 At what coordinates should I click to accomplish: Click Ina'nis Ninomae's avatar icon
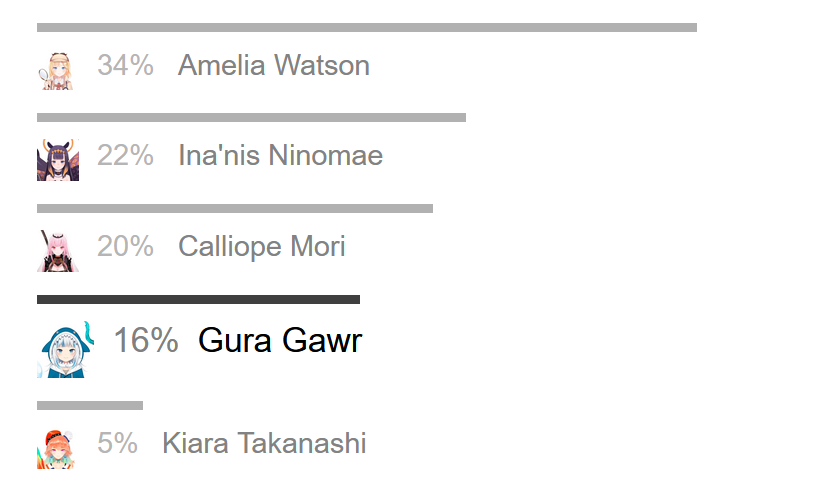tap(58, 160)
